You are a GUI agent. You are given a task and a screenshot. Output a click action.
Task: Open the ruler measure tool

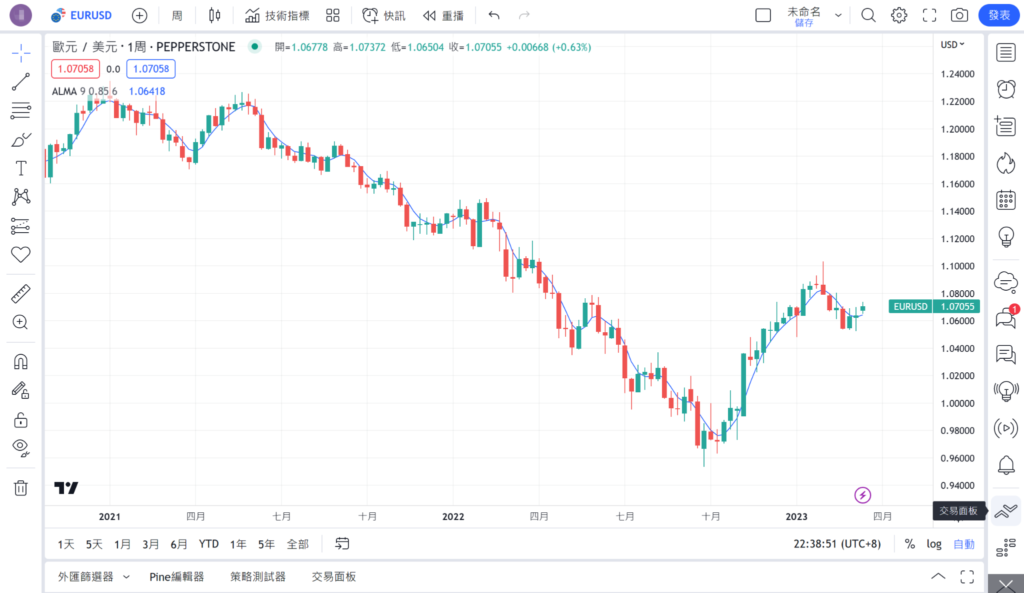[20, 294]
